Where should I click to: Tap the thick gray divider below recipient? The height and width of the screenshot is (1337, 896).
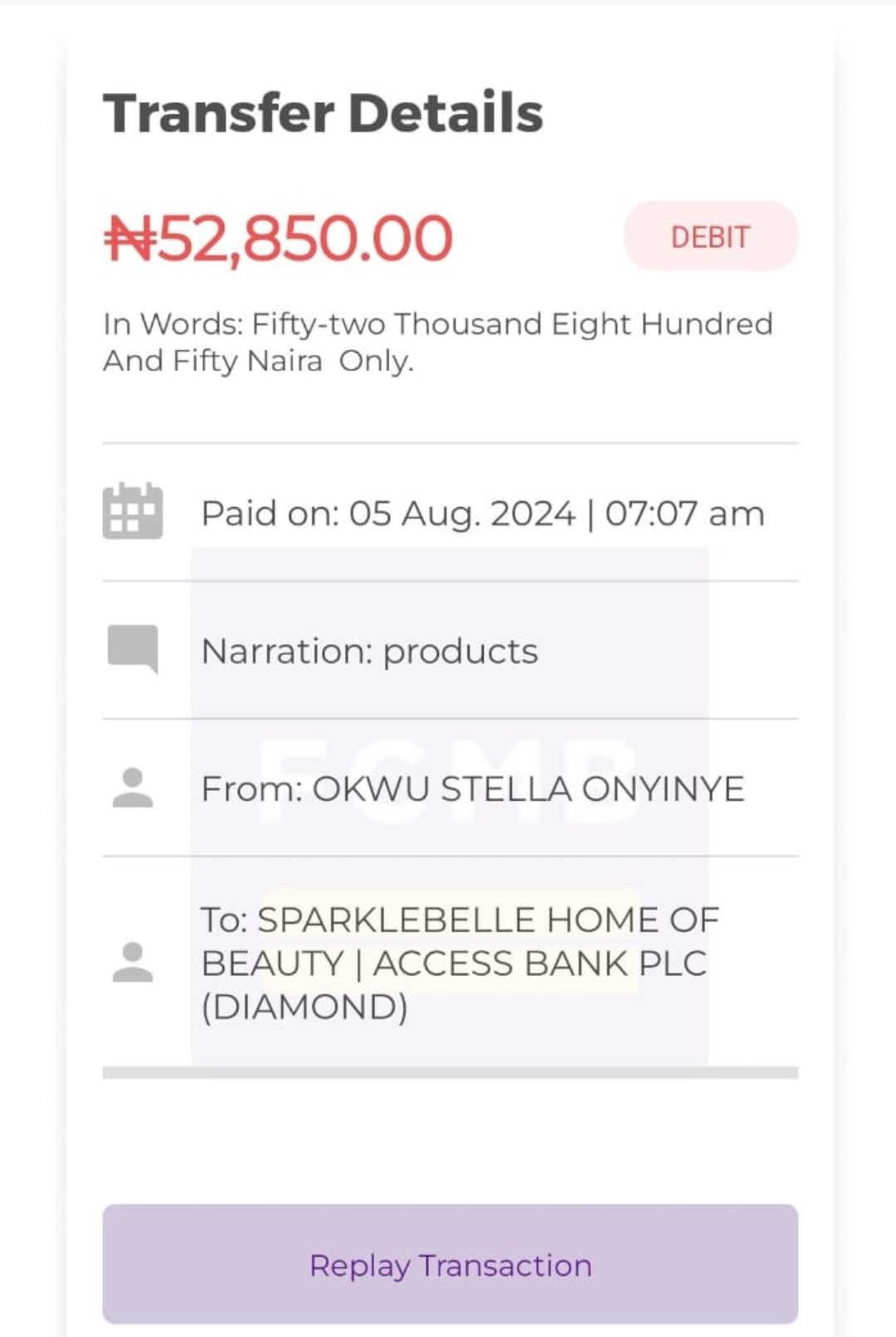(x=450, y=1073)
